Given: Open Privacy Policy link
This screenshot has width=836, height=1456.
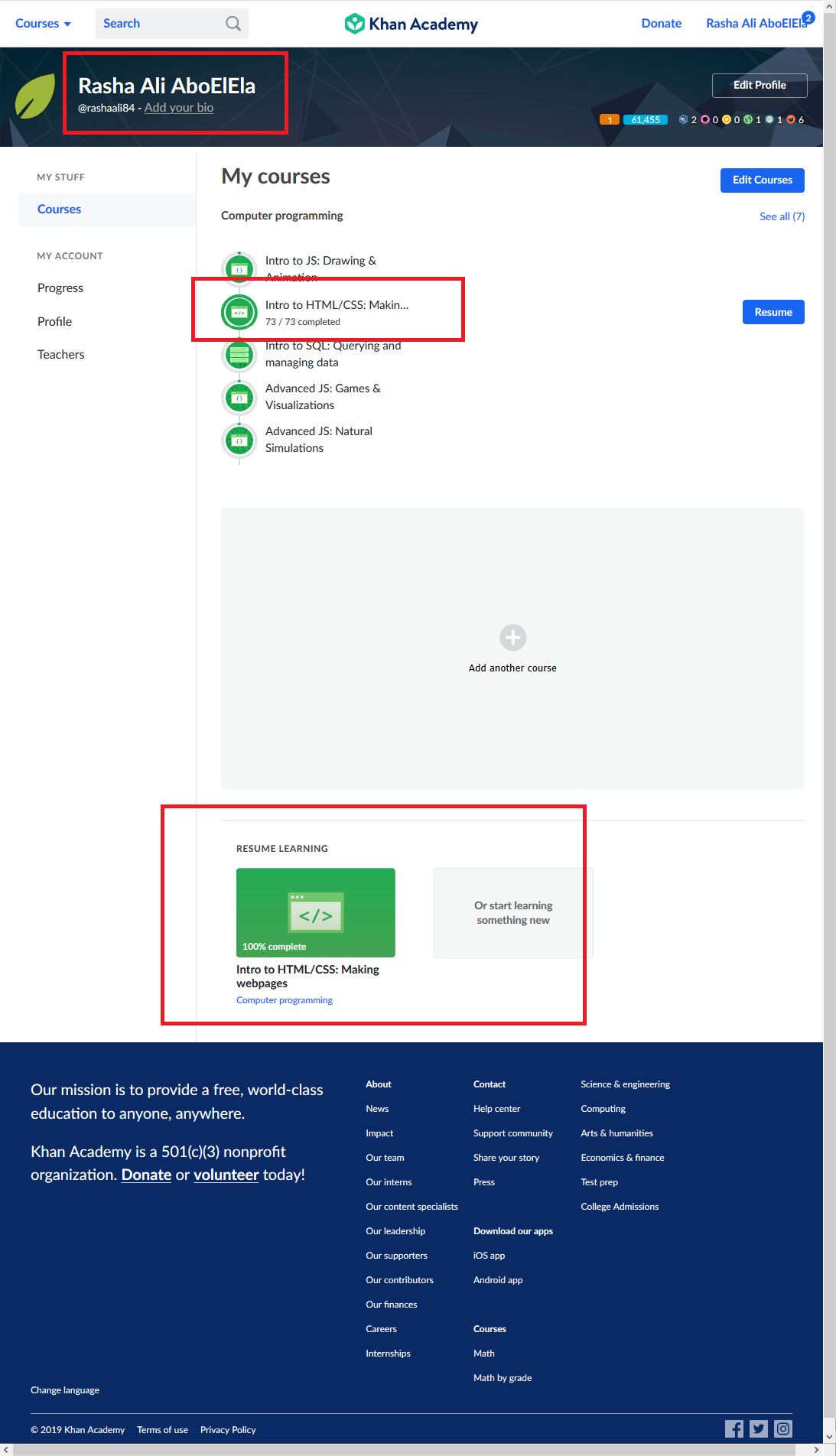Looking at the screenshot, I should (x=228, y=1430).
